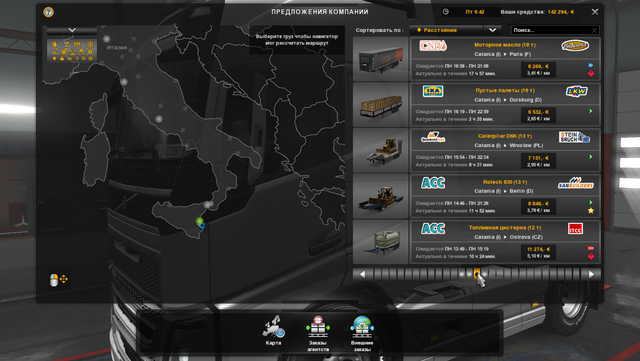
Task: Click the highlighted page marker on pager
Action: click(477, 274)
